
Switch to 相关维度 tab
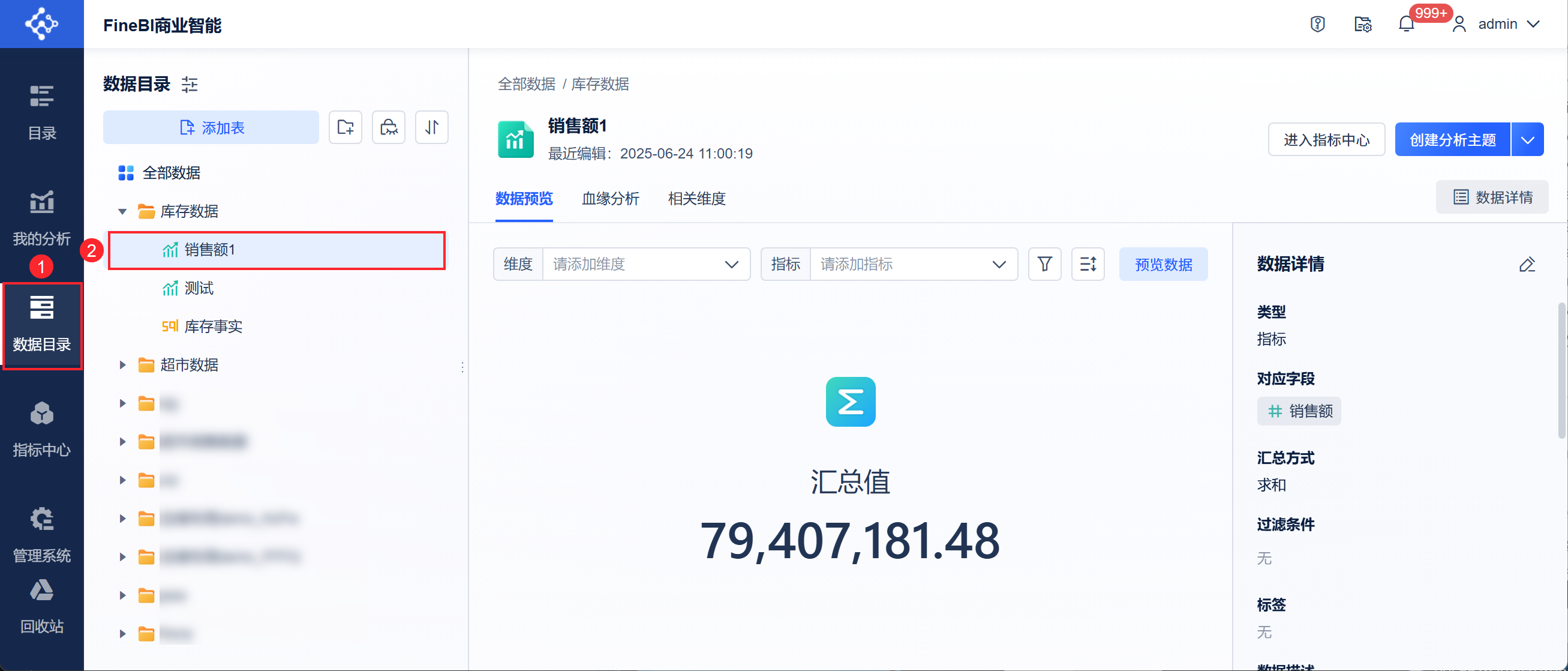click(696, 199)
